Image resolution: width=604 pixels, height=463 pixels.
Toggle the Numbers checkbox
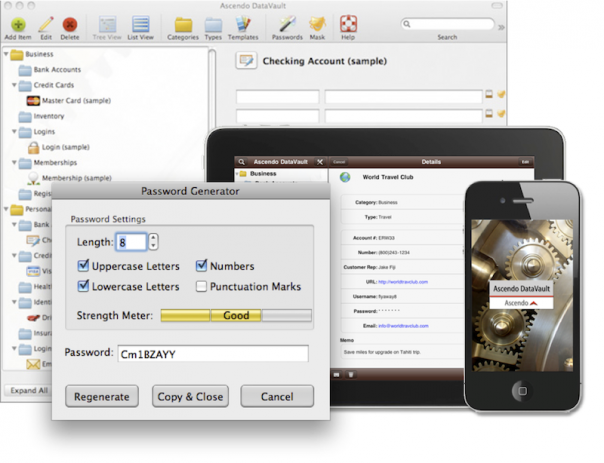tap(201, 265)
